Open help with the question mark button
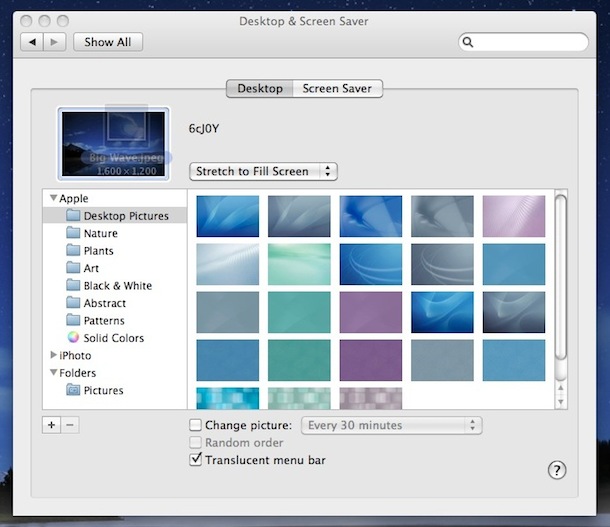The height and width of the screenshot is (527, 610). 558,470
